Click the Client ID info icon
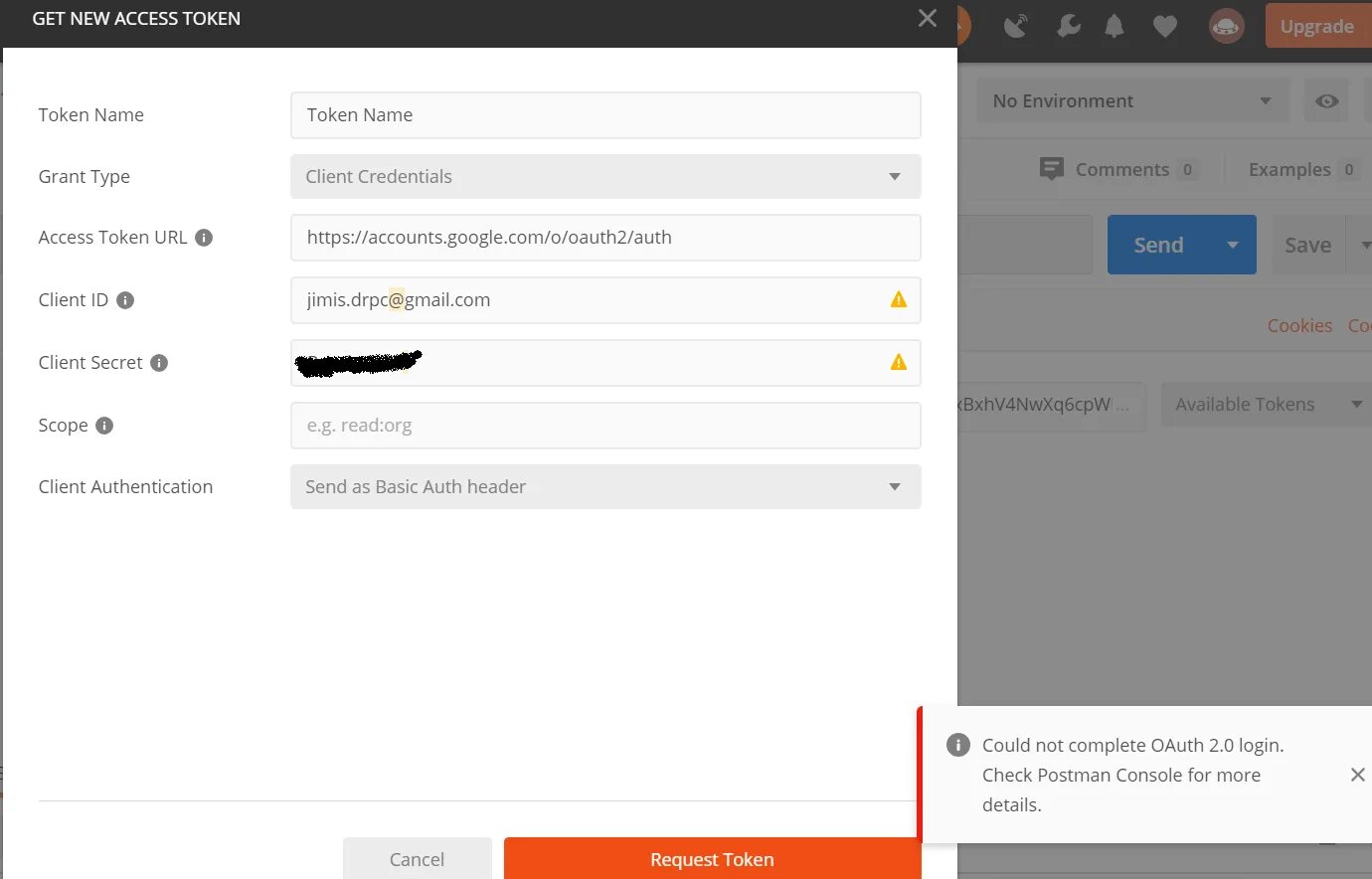1372x879 pixels. tap(125, 300)
